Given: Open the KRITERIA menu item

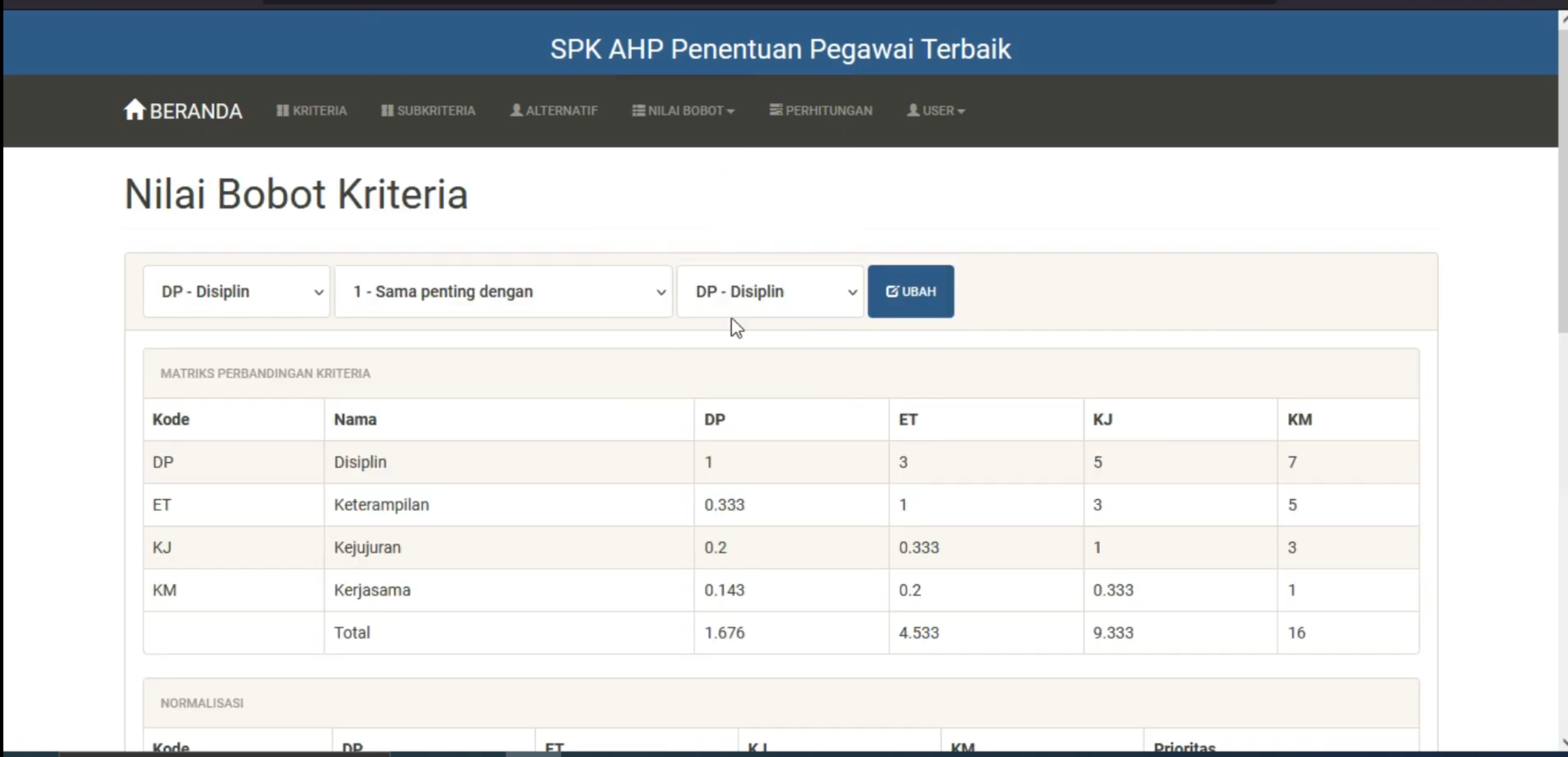Looking at the screenshot, I should (x=312, y=111).
